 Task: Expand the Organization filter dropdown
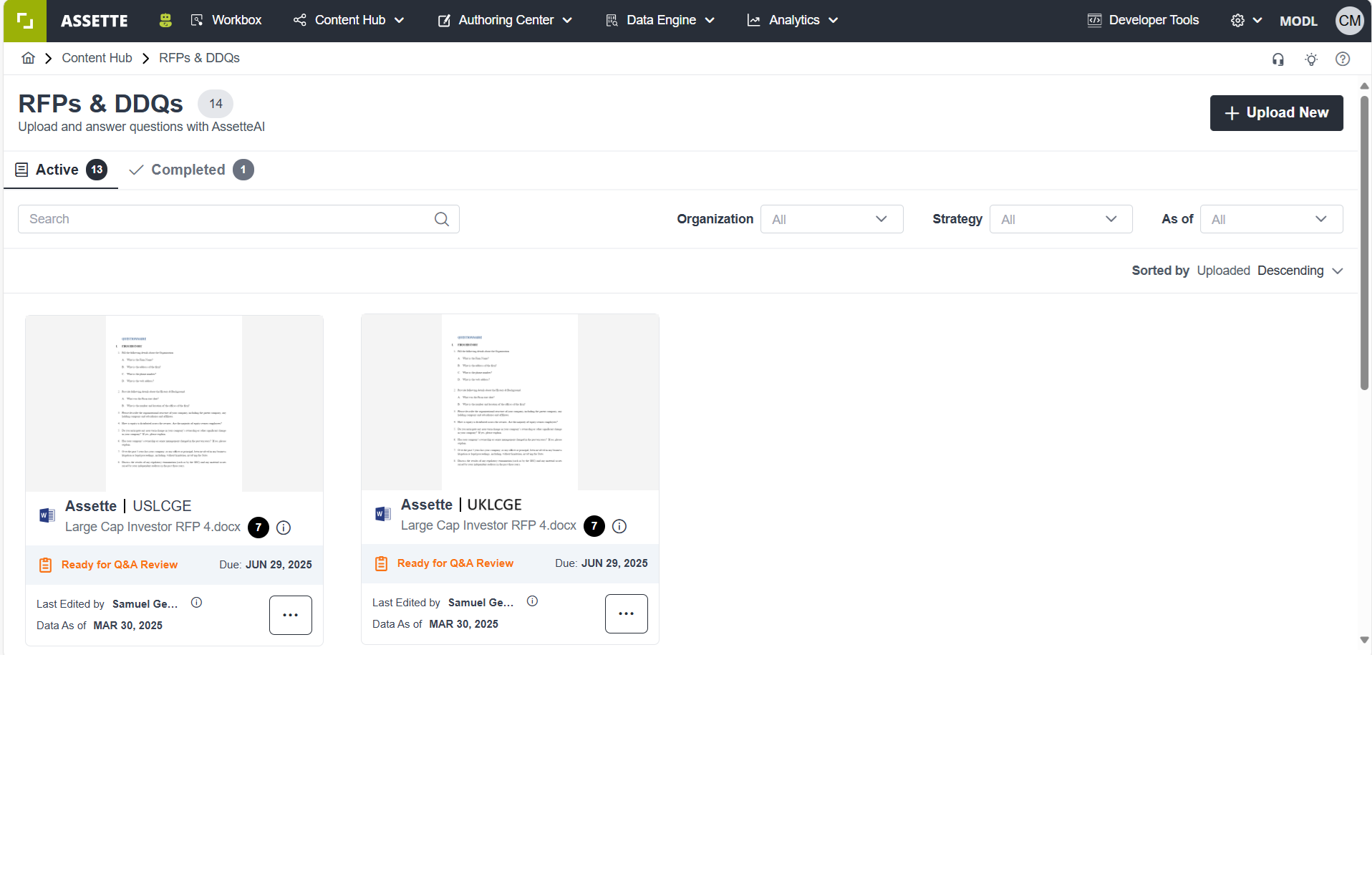point(831,219)
